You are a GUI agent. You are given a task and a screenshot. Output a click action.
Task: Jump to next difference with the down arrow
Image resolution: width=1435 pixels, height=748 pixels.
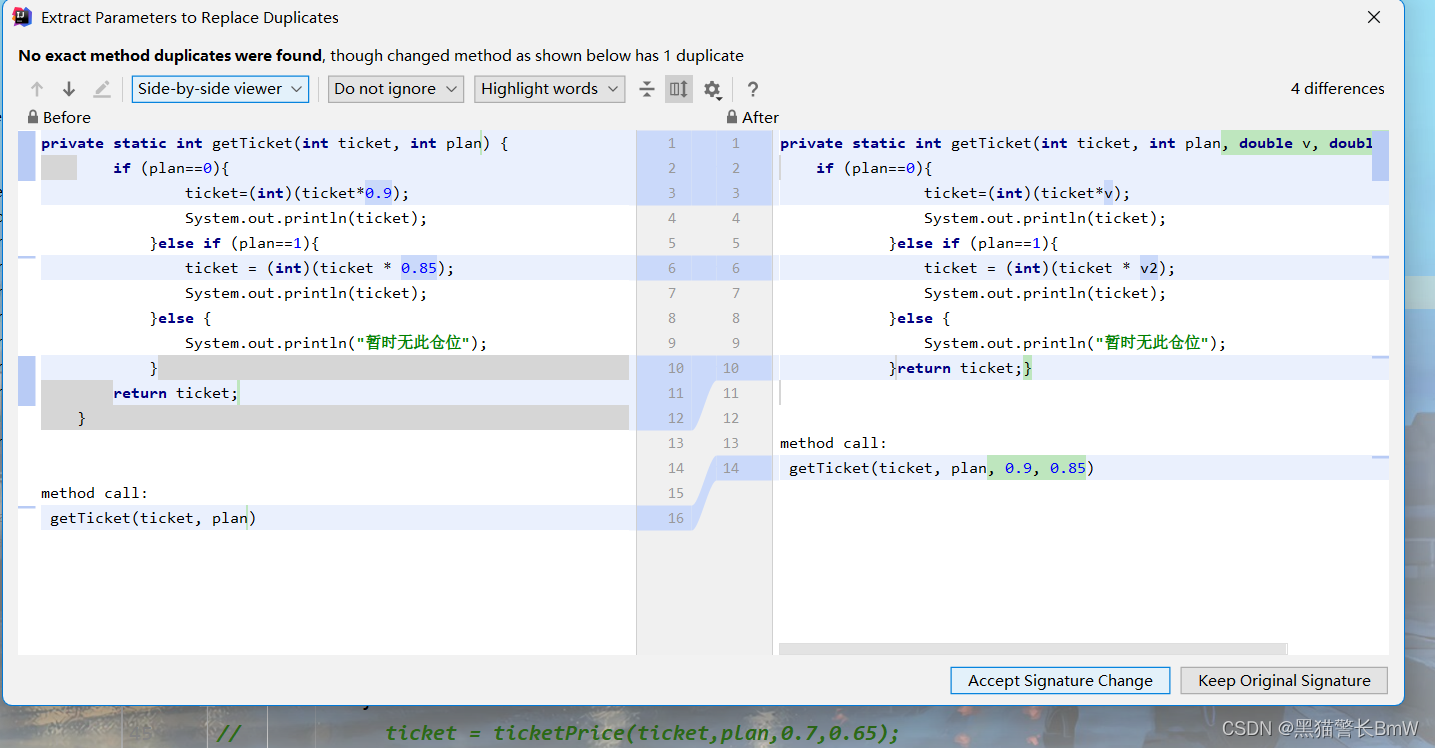69,89
